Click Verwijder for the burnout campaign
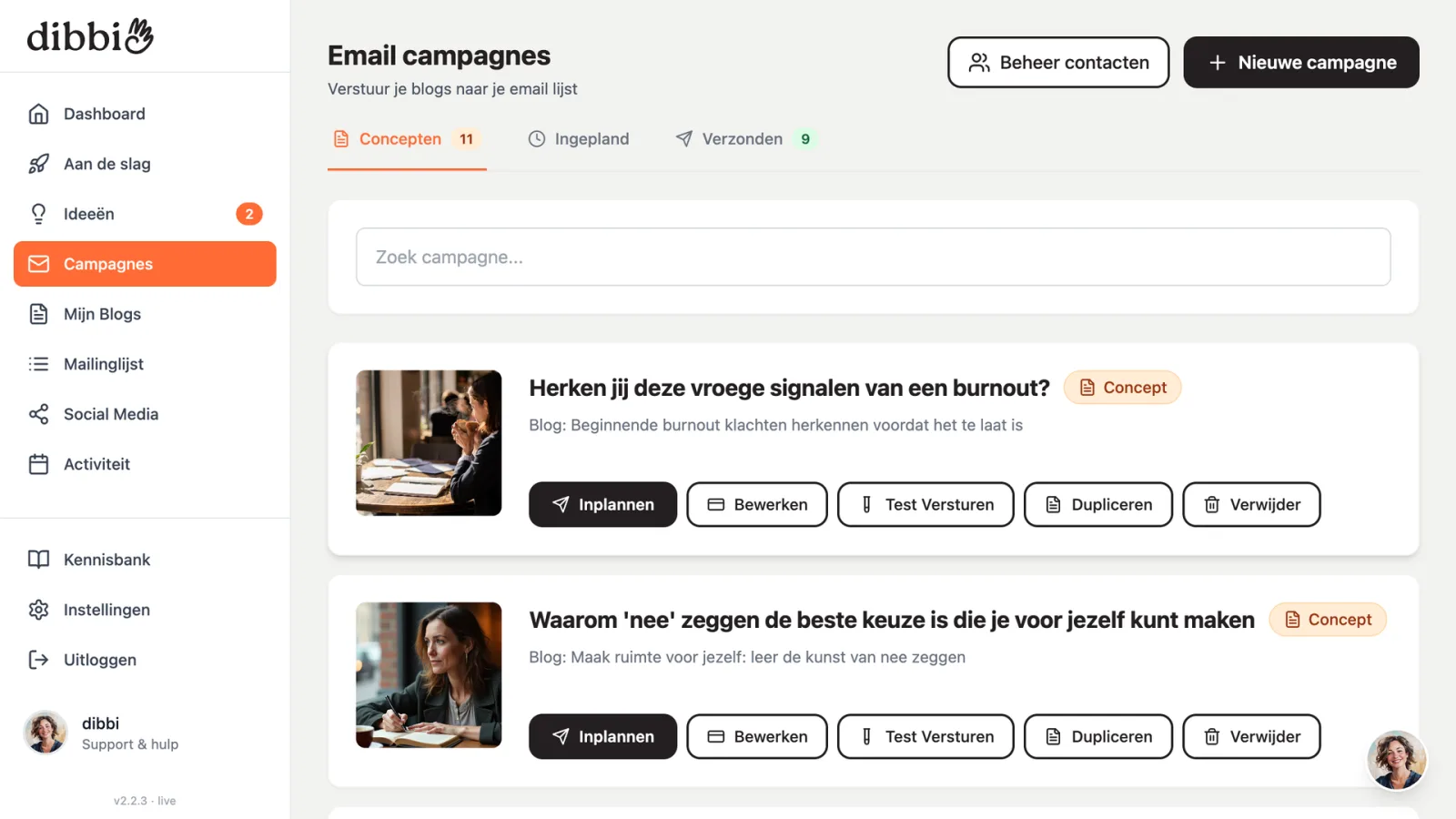 click(x=1251, y=504)
